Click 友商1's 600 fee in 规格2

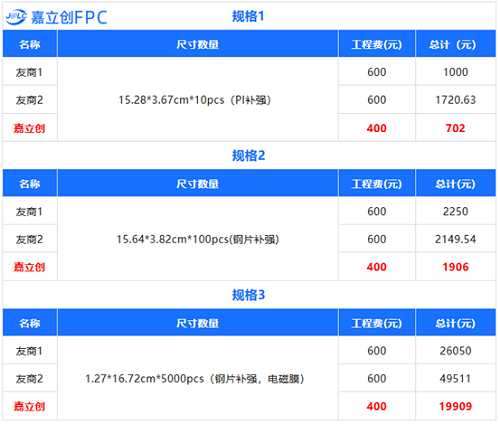[x=377, y=211]
